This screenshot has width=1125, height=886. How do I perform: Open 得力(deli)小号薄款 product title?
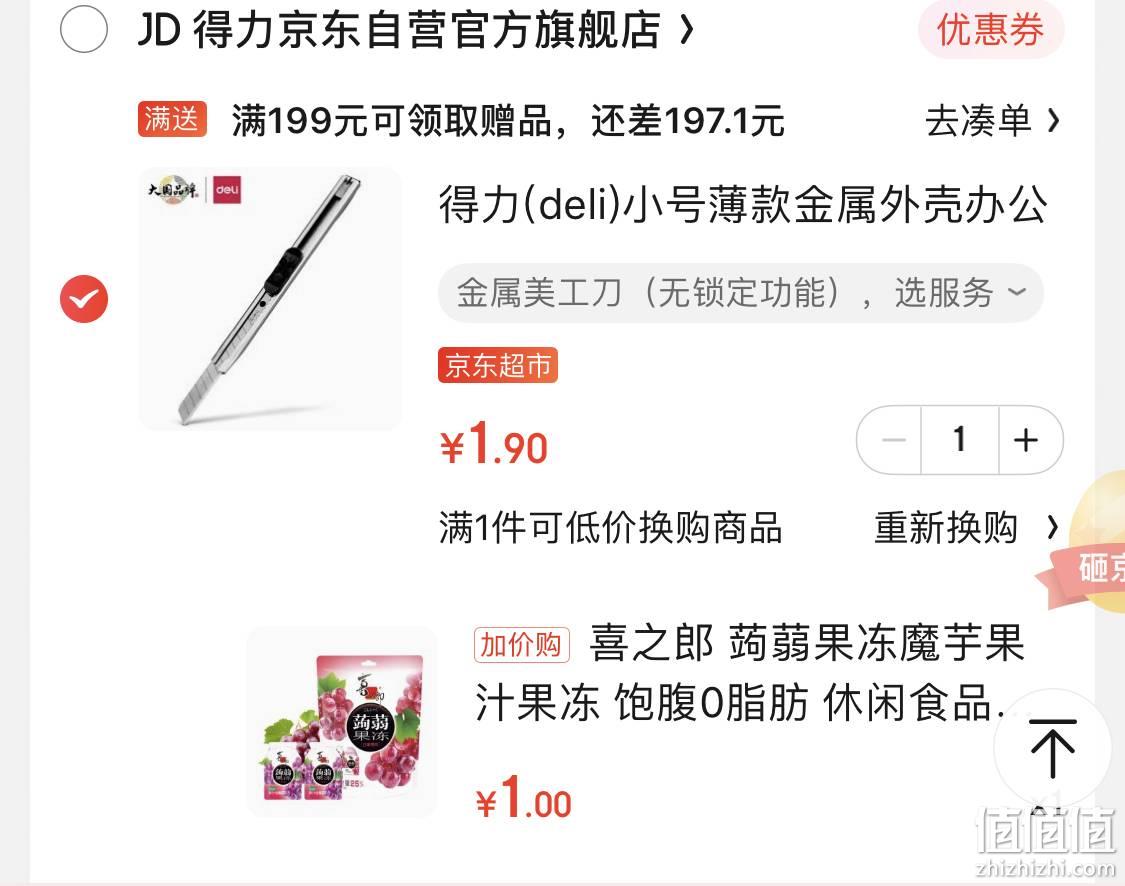(743, 204)
